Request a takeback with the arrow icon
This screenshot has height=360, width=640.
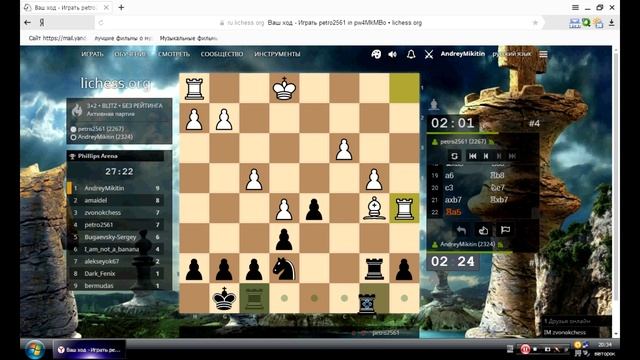click(461, 230)
